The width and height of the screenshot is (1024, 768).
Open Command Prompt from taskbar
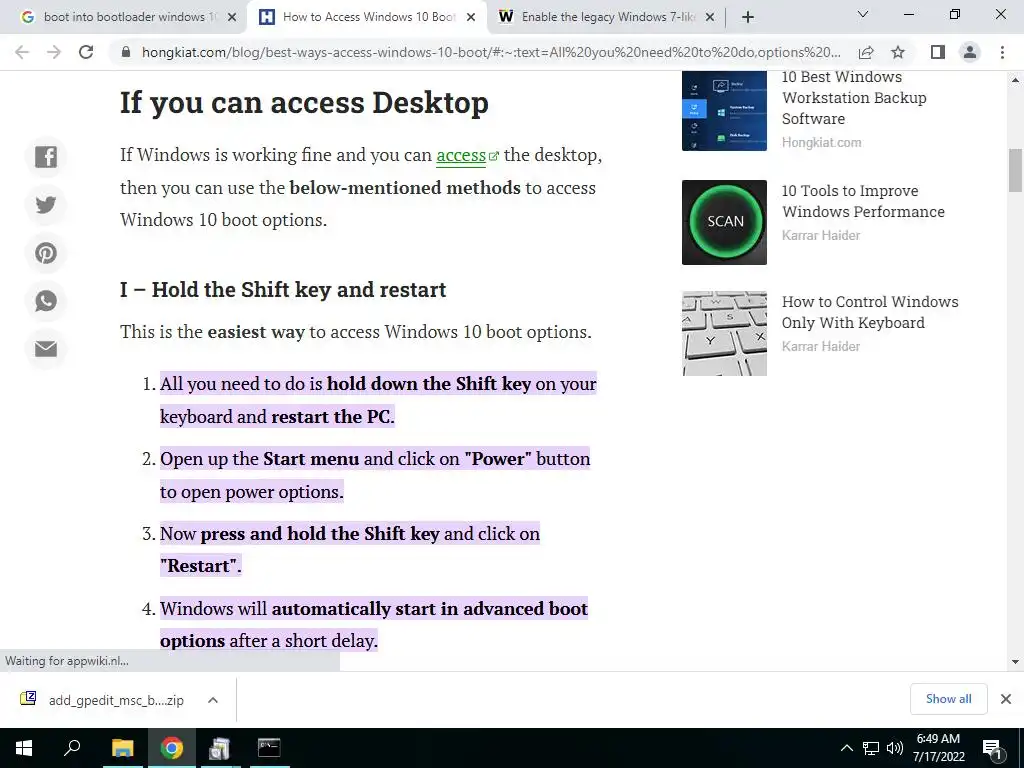(269, 748)
